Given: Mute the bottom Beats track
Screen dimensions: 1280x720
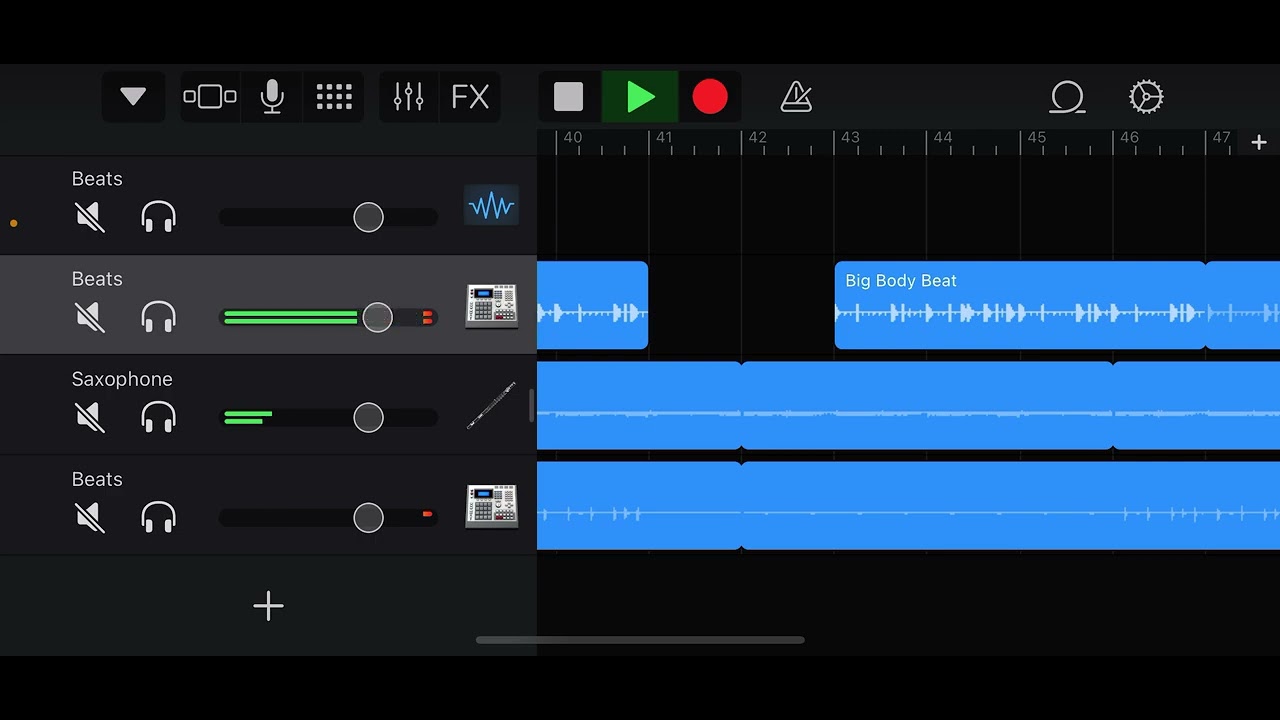Looking at the screenshot, I should point(90,517).
